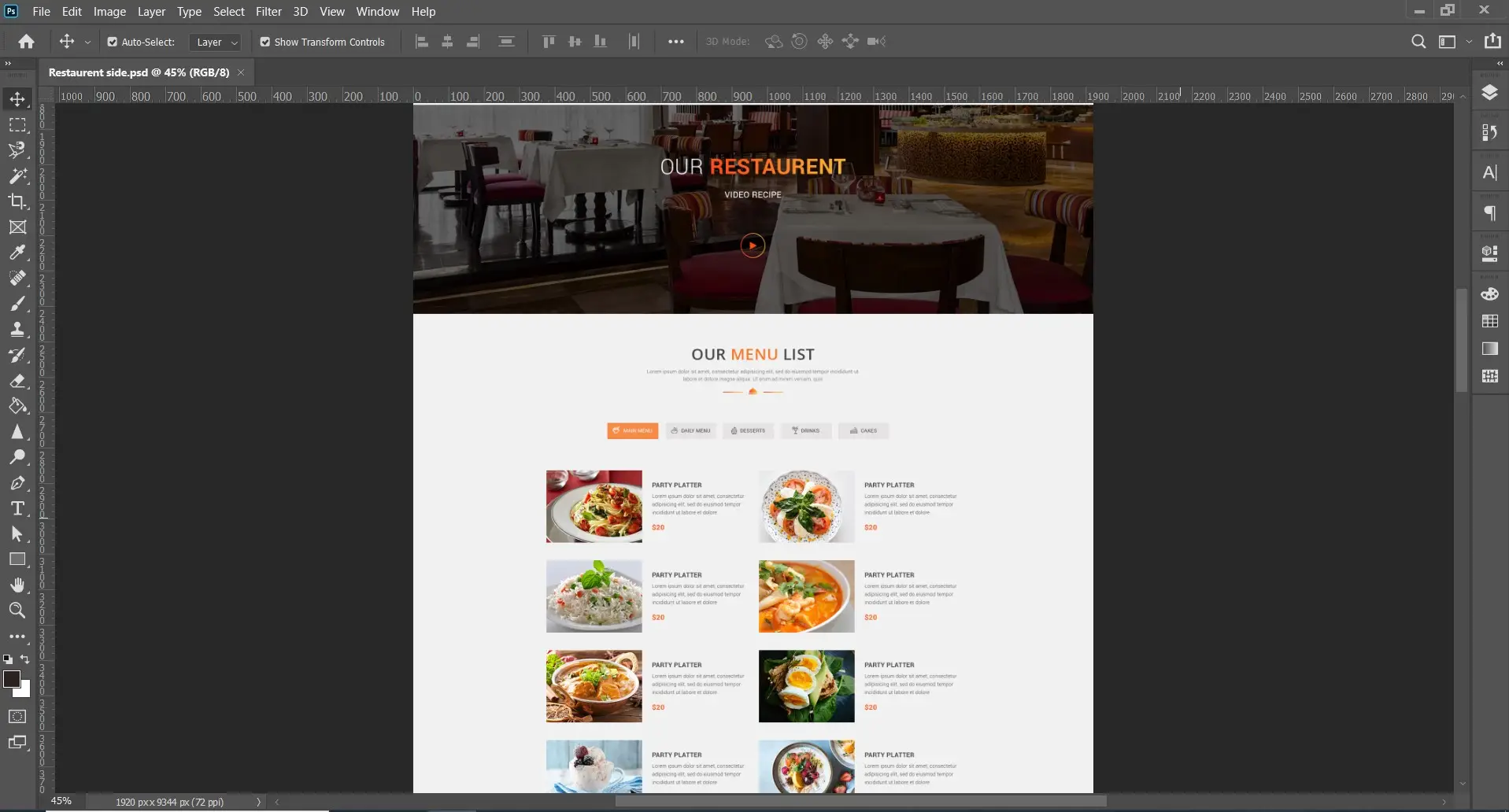Toggle Quick Mask mode
The width and height of the screenshot is (1509, 812).
[x=17, y=717]
